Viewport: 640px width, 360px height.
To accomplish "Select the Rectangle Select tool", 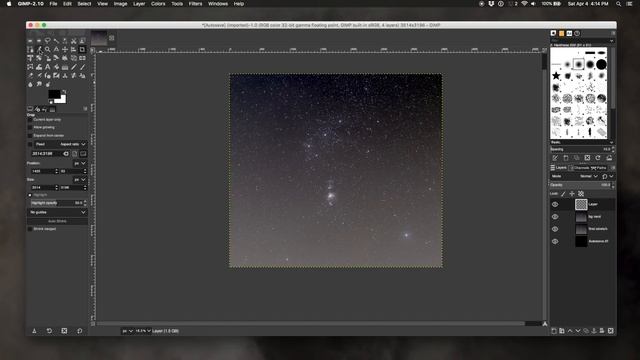I will pos(30,41).
